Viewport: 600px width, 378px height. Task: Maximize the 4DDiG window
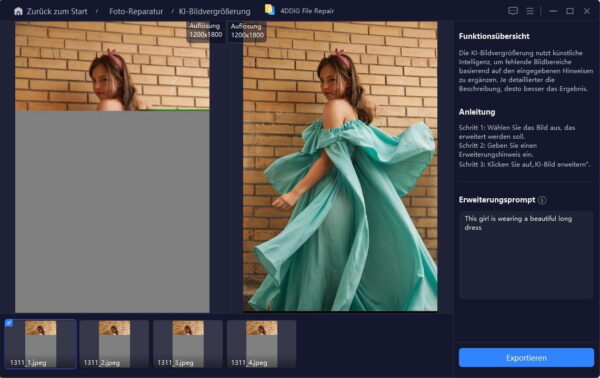coord(570,11)
